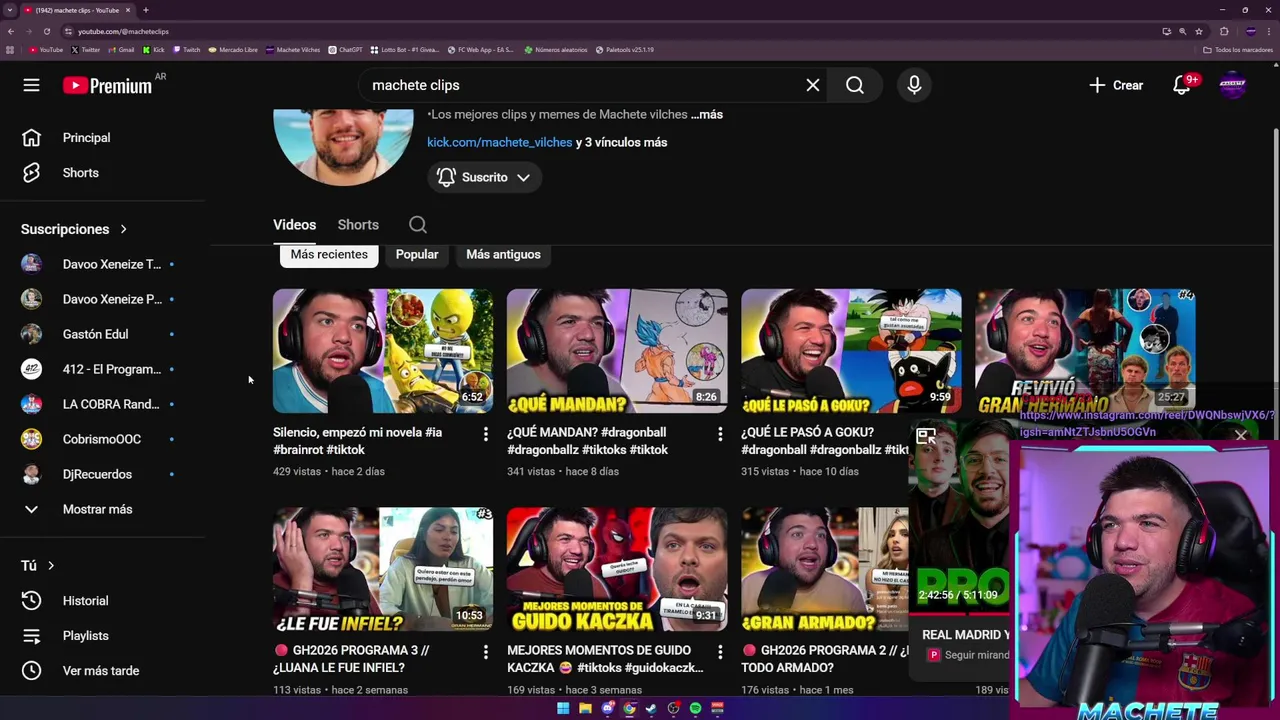Run search with the magnifier button
1280x720 pixels.
855,85
